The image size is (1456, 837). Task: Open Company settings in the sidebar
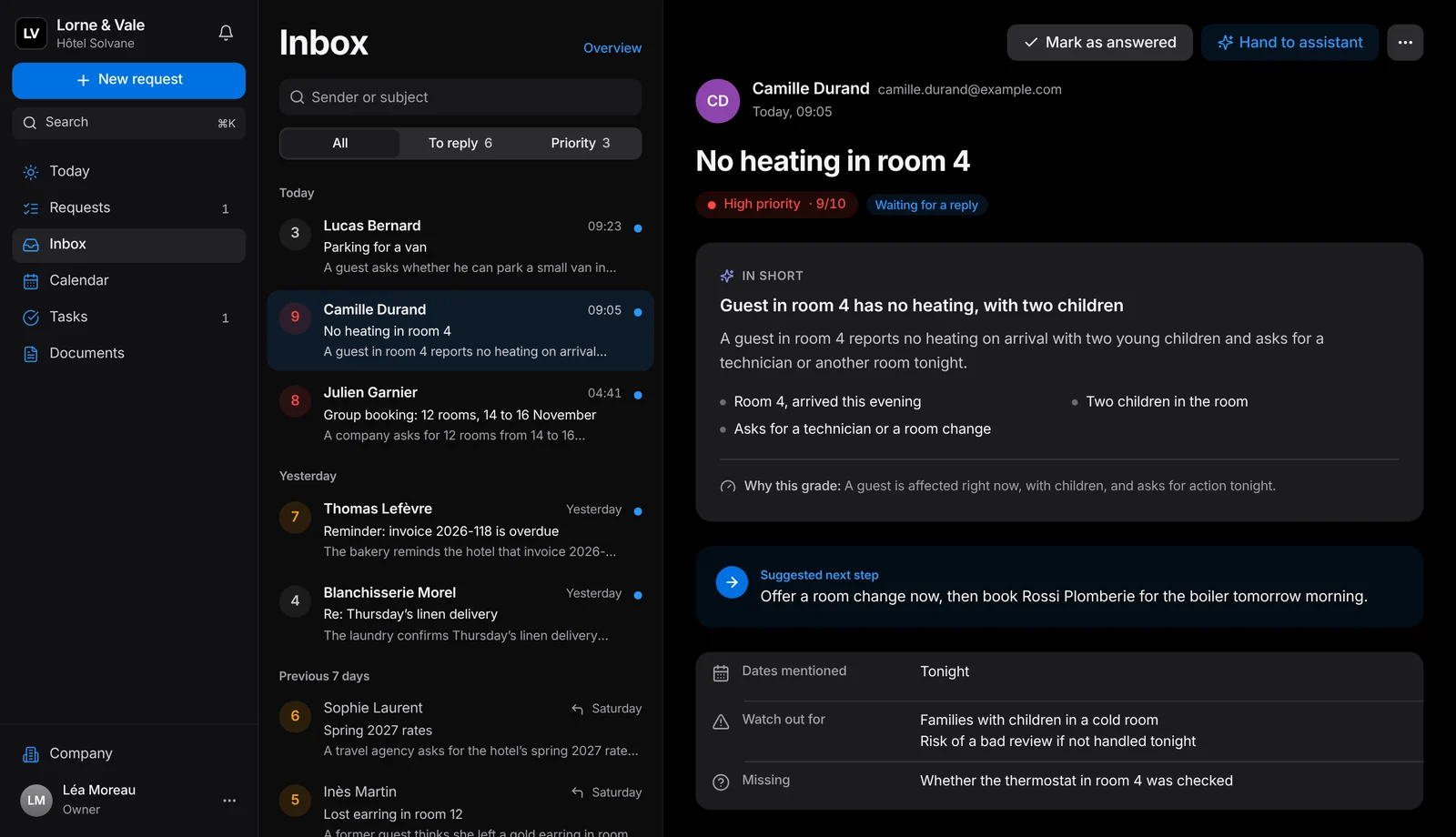click(128, 753)
